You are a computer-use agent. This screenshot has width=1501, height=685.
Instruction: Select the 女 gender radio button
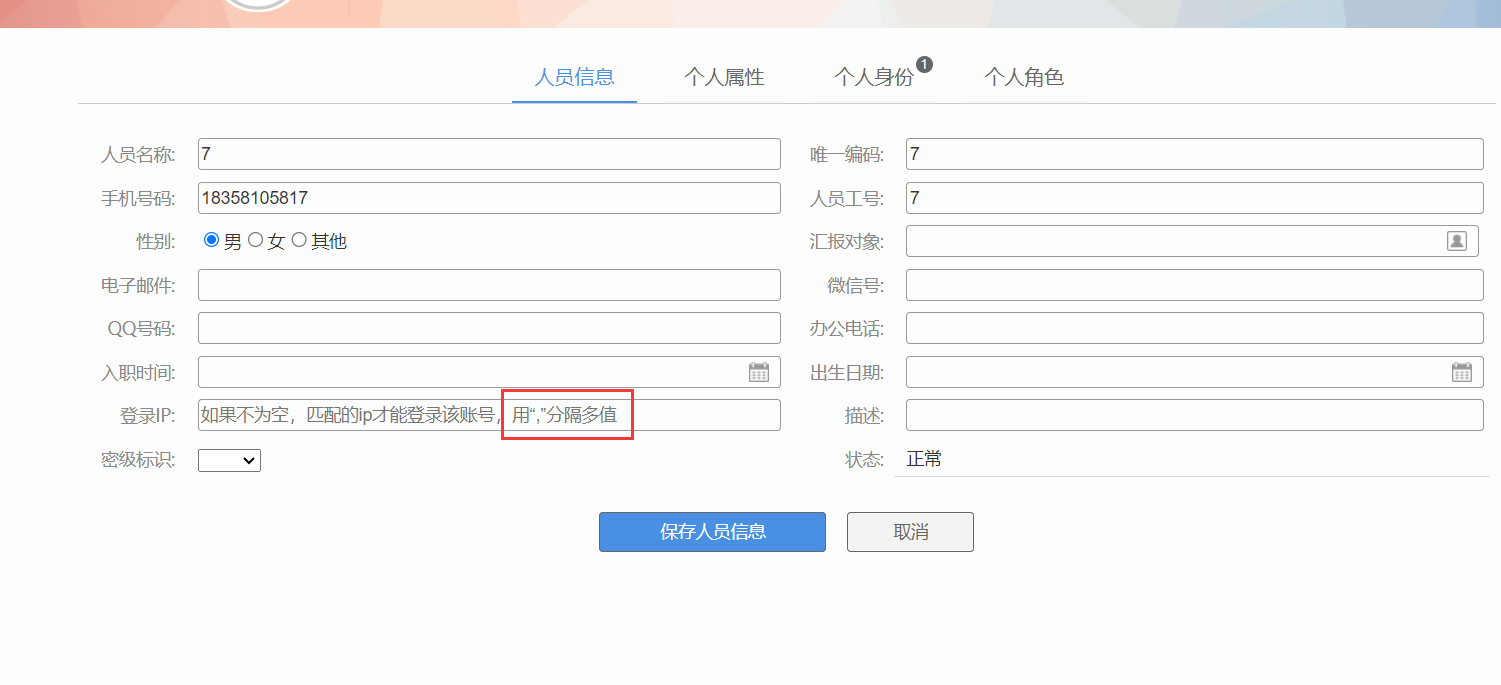pos(256,239)
